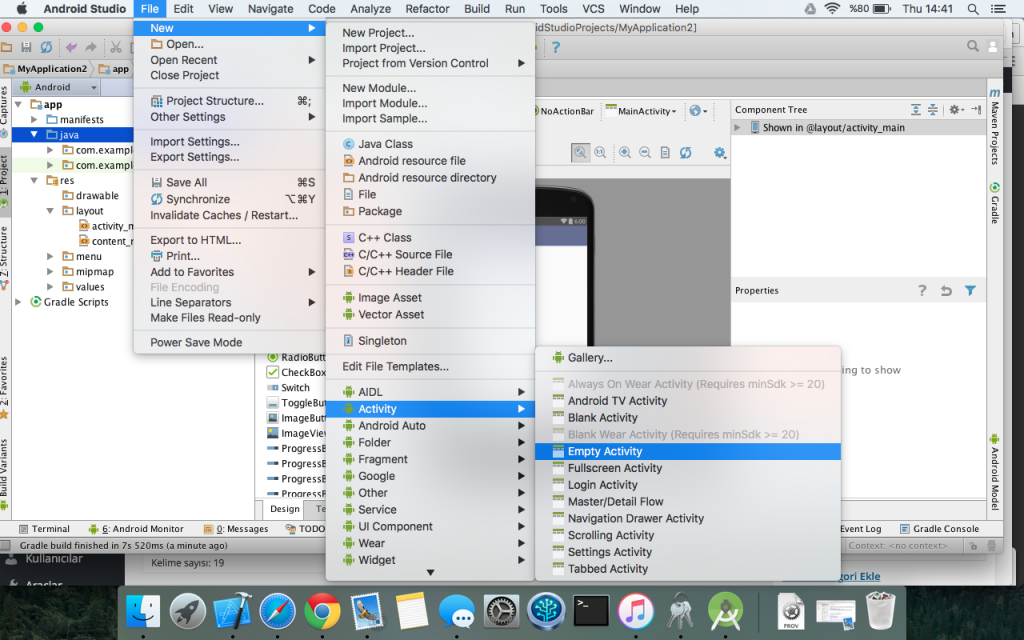
Task: Select CheckBox widget in palette
Action: pos(296,372)
